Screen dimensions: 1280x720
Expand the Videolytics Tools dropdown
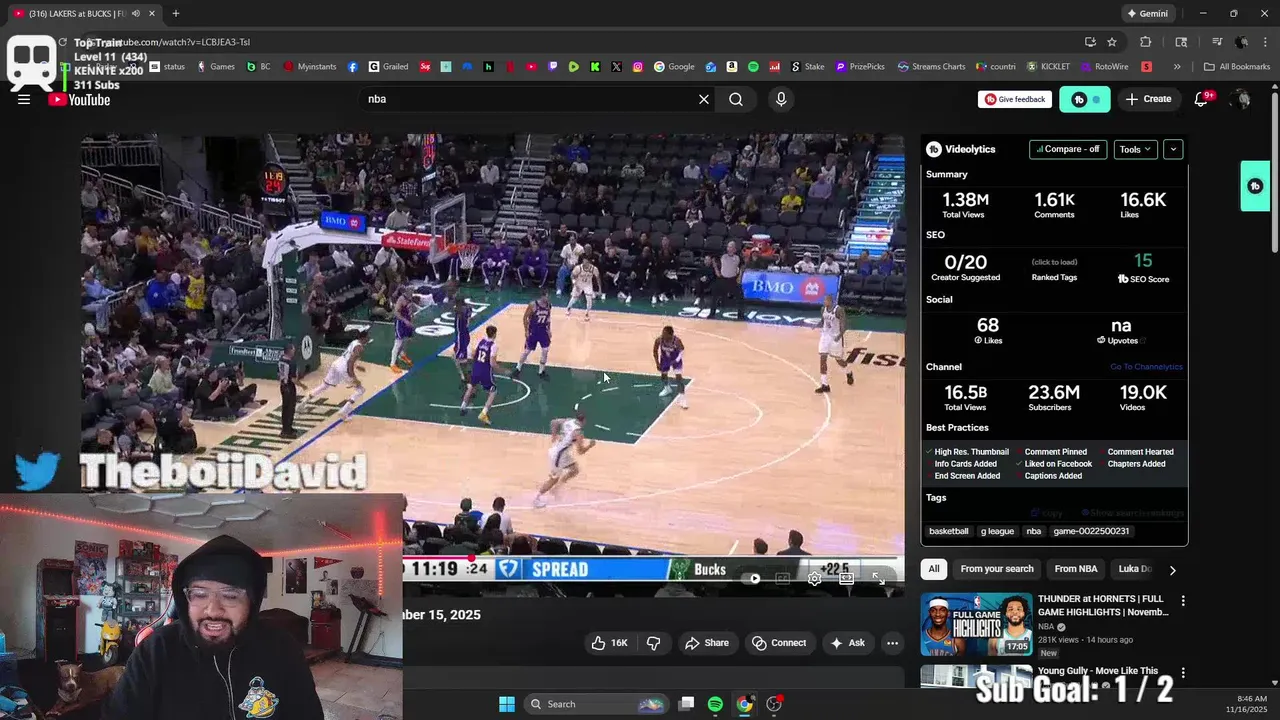(1135, 149)
